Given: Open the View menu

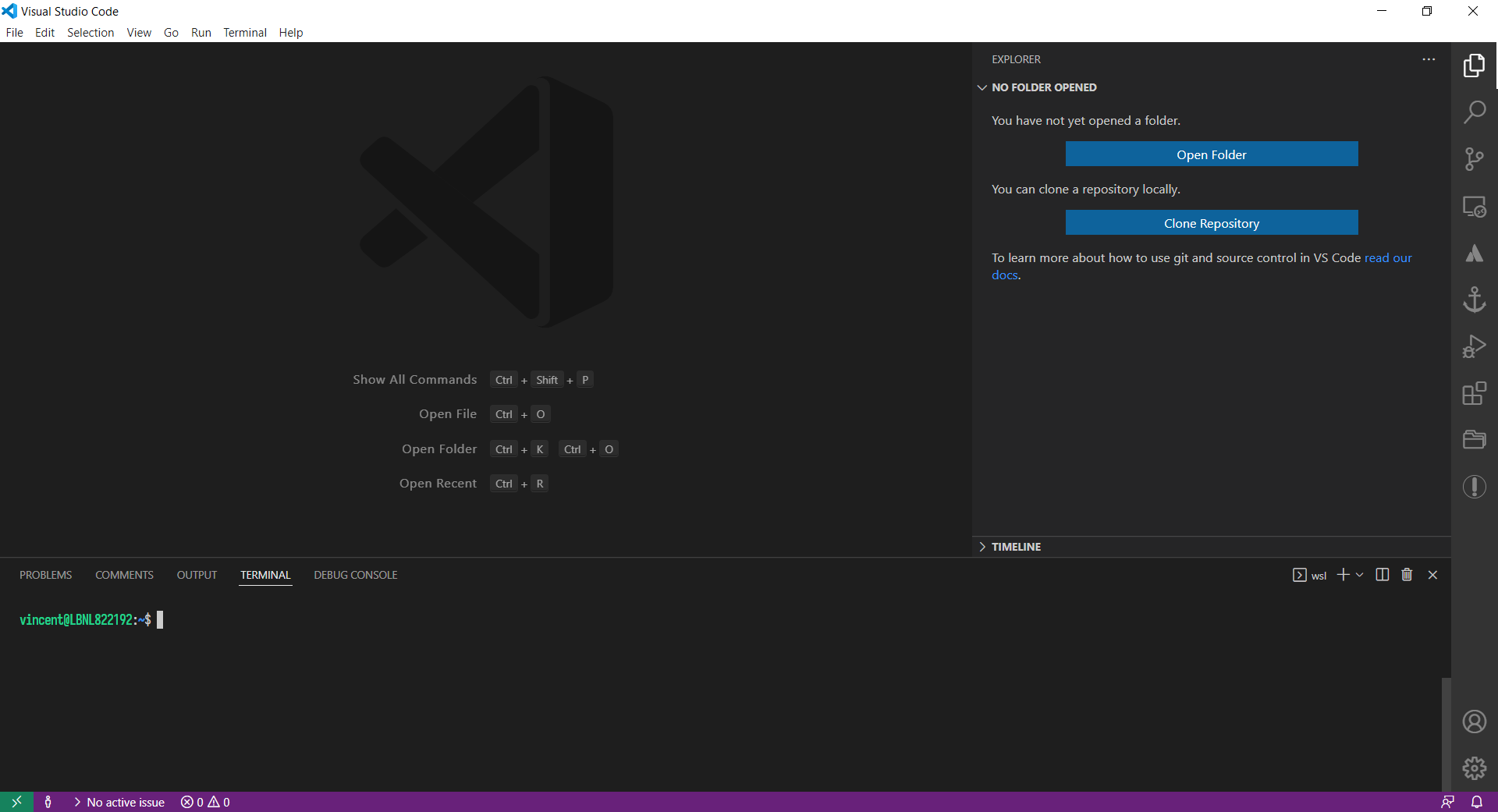Looking at the screenshot, I should (139, 33).
